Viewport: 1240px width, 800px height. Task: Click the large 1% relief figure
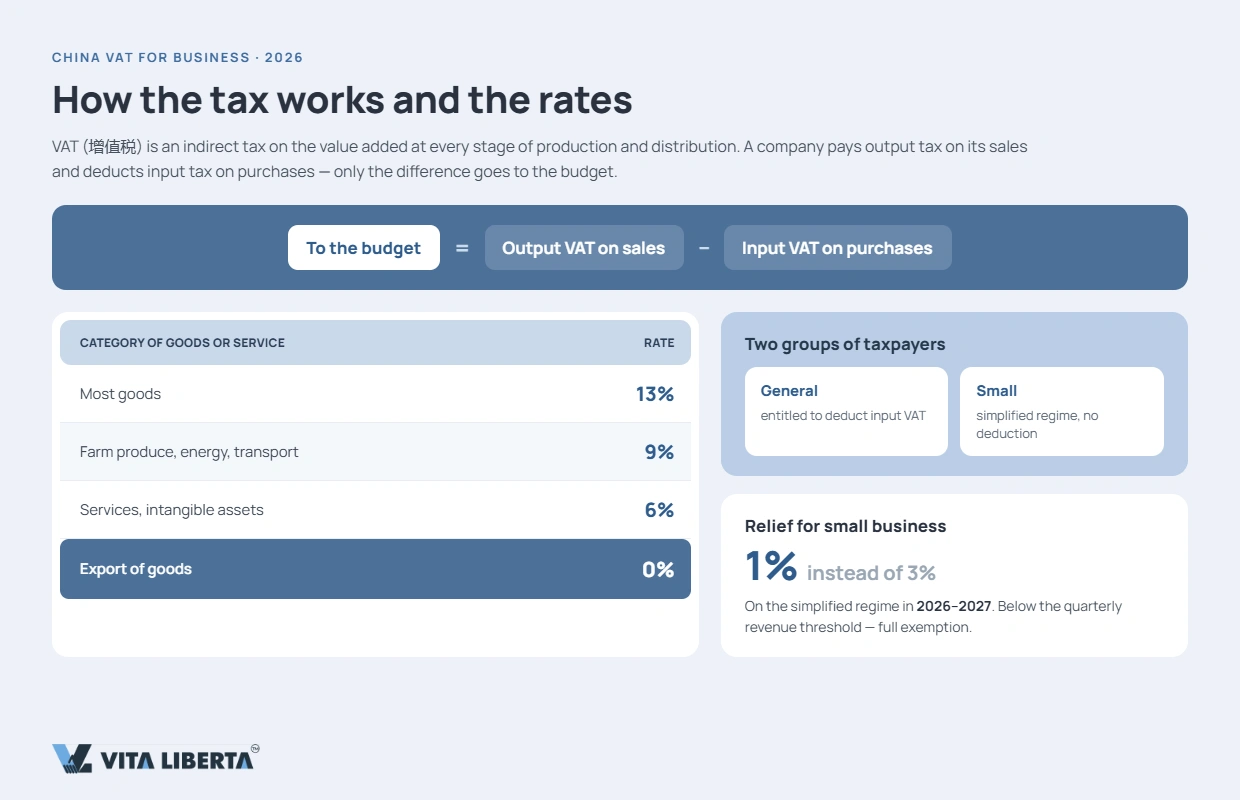771,566
